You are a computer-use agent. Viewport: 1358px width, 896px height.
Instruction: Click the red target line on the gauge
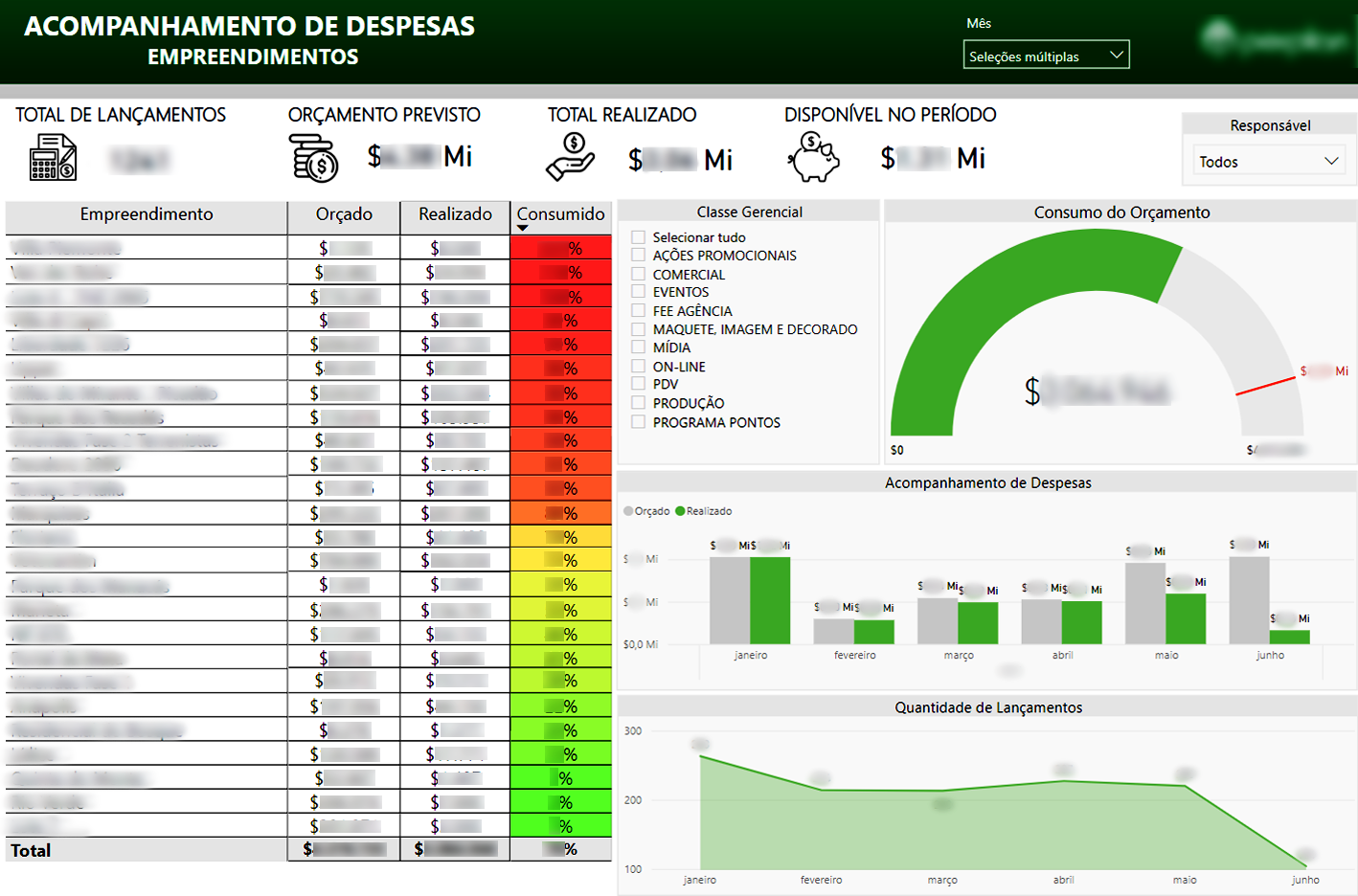click(x=1265, y=386)
